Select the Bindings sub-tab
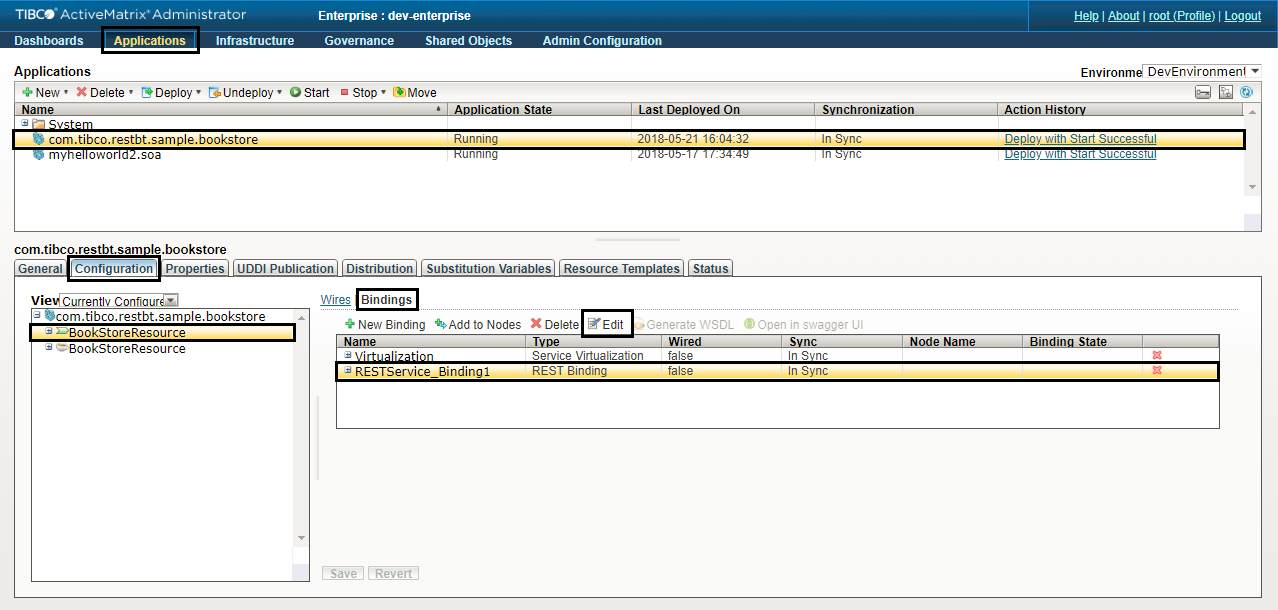Image resolution: width=1278 pixels, height=610 pixels. (x=386, y=300)
